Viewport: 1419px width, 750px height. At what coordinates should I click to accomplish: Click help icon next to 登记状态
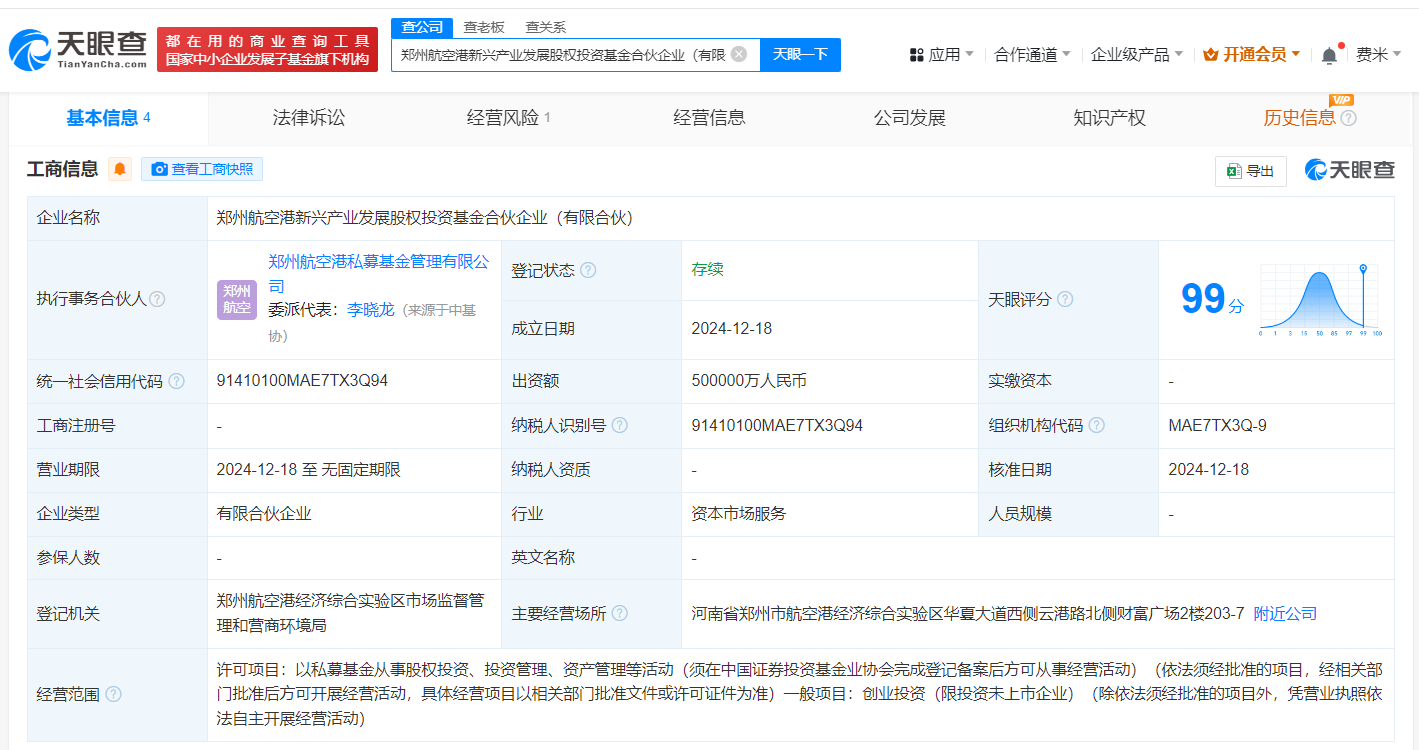[x=588, y=270]
